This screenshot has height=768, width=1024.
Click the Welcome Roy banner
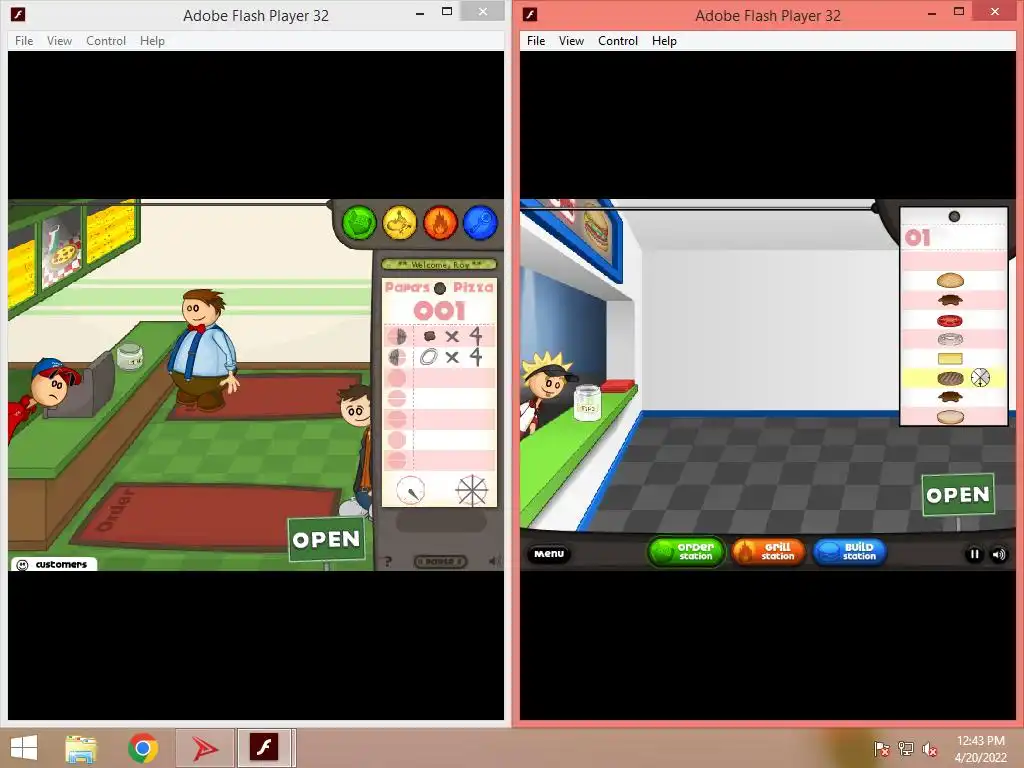click(x=439, y=264)
